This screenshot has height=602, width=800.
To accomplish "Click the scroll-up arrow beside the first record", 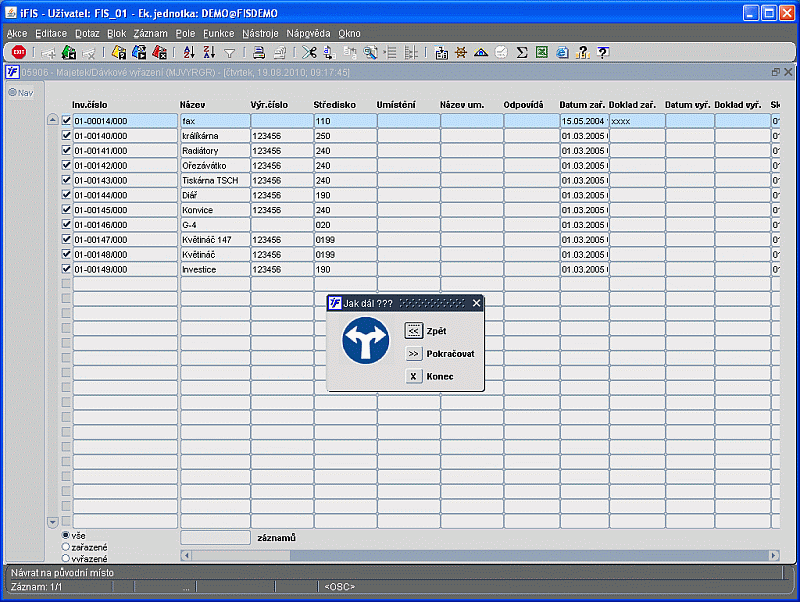I will (53, 120).
